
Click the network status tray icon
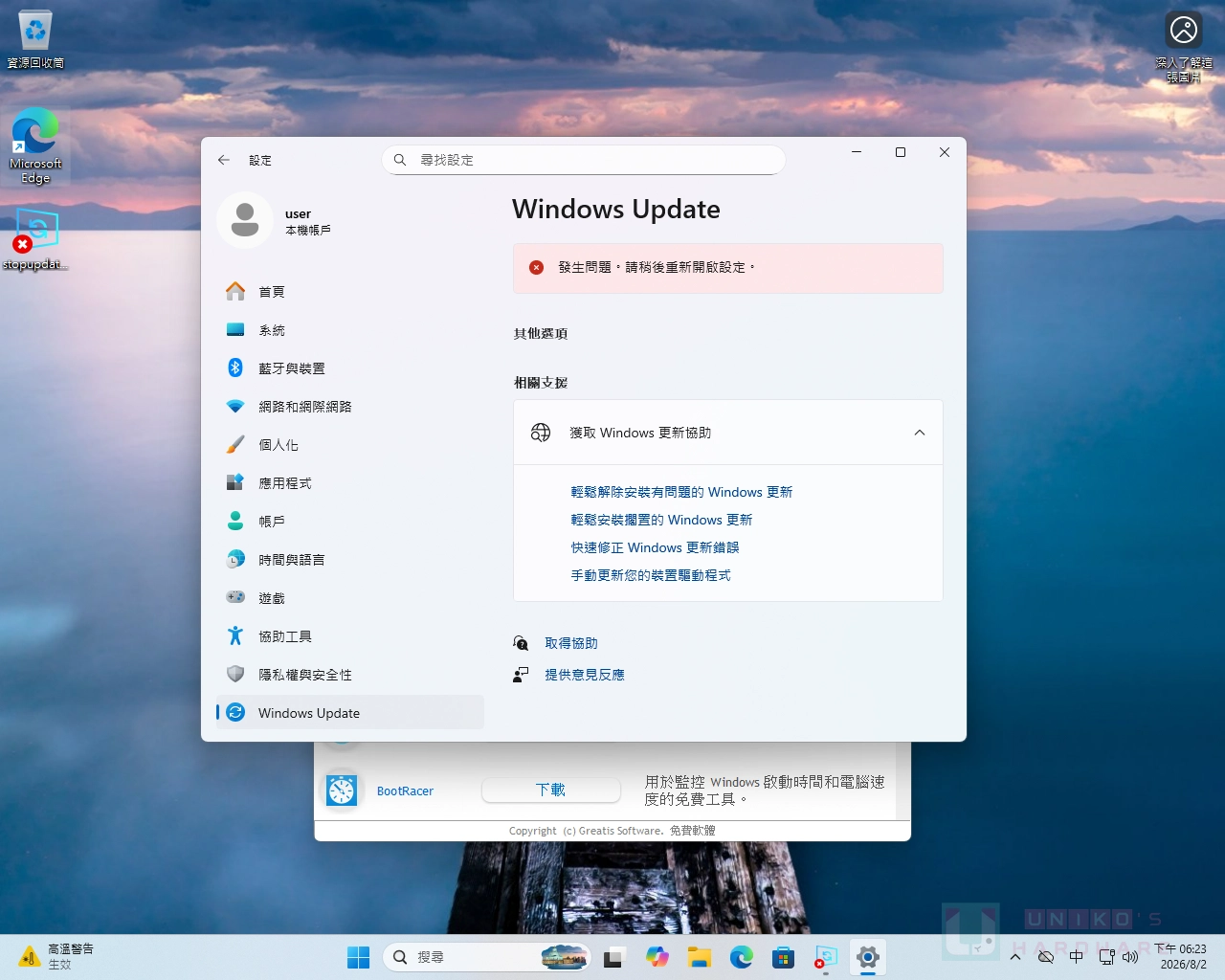tap(1107, 957)
